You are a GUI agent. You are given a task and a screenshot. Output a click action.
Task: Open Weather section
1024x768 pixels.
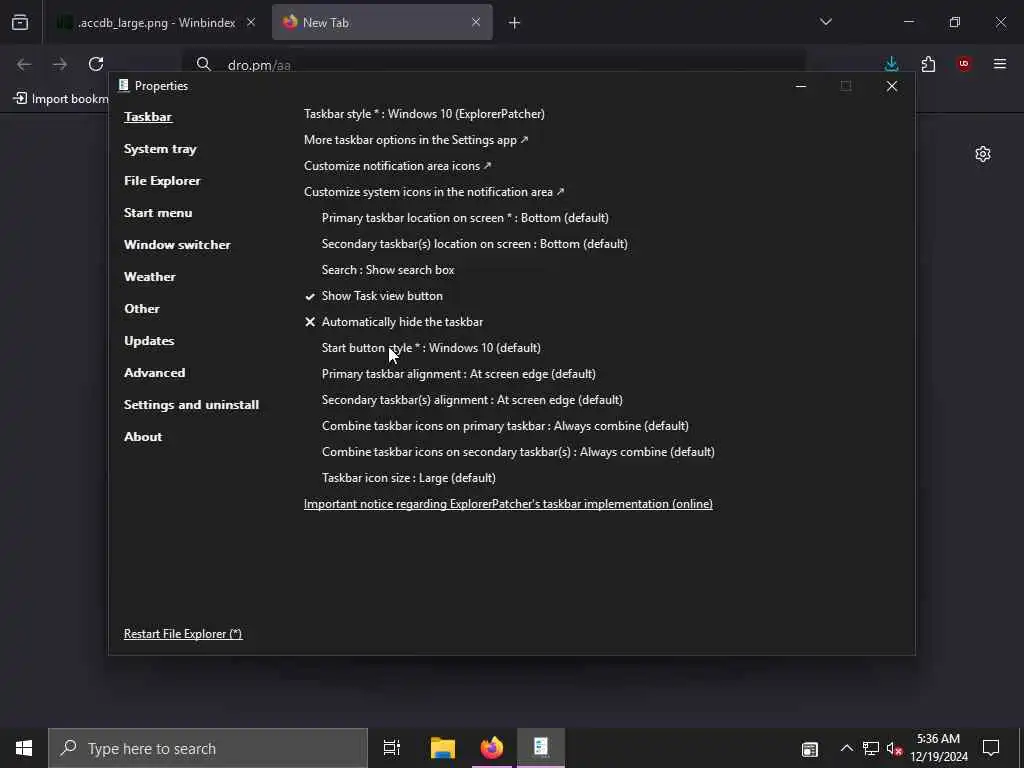150,277
